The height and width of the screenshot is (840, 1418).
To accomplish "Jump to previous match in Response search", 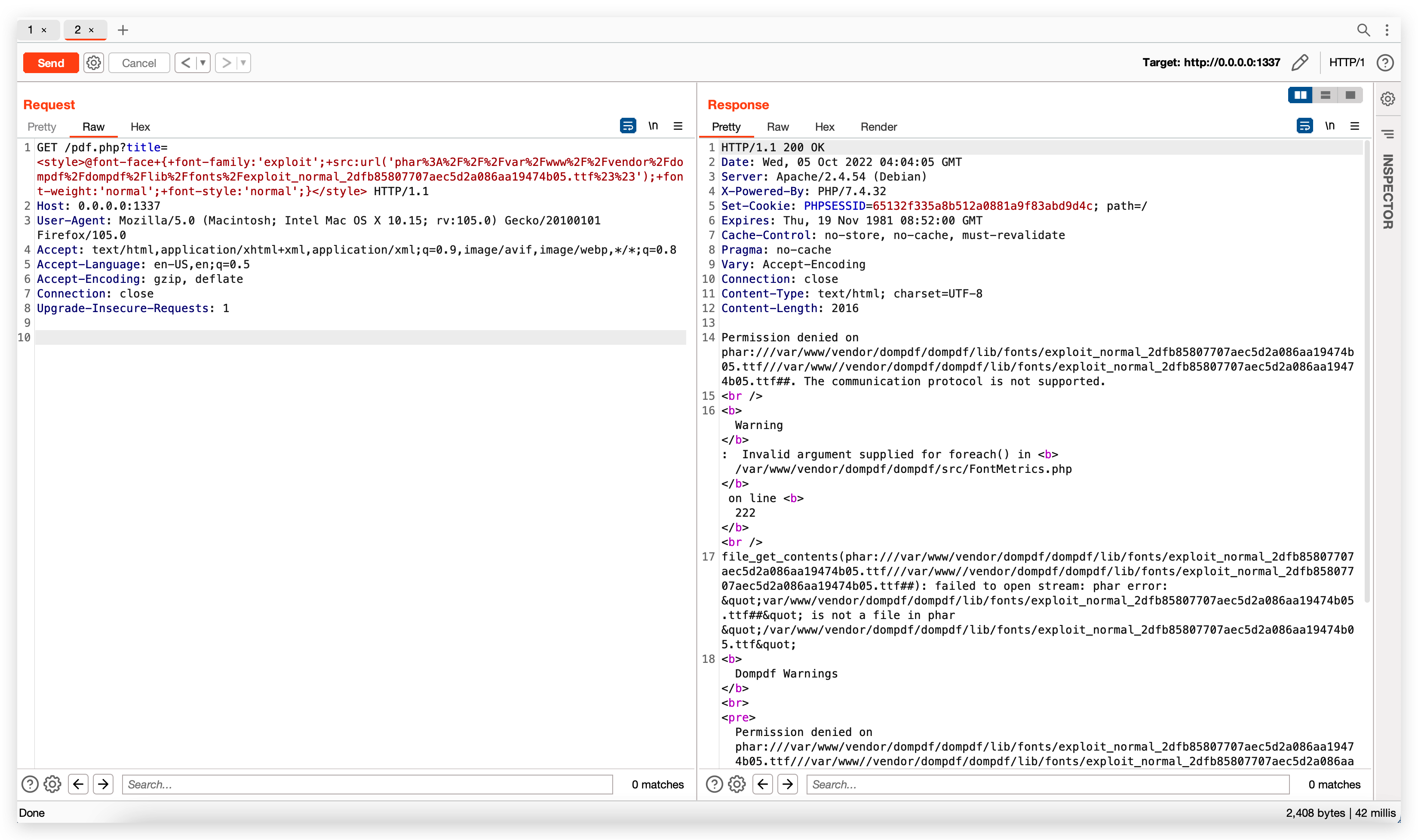I will coord(762,784).
